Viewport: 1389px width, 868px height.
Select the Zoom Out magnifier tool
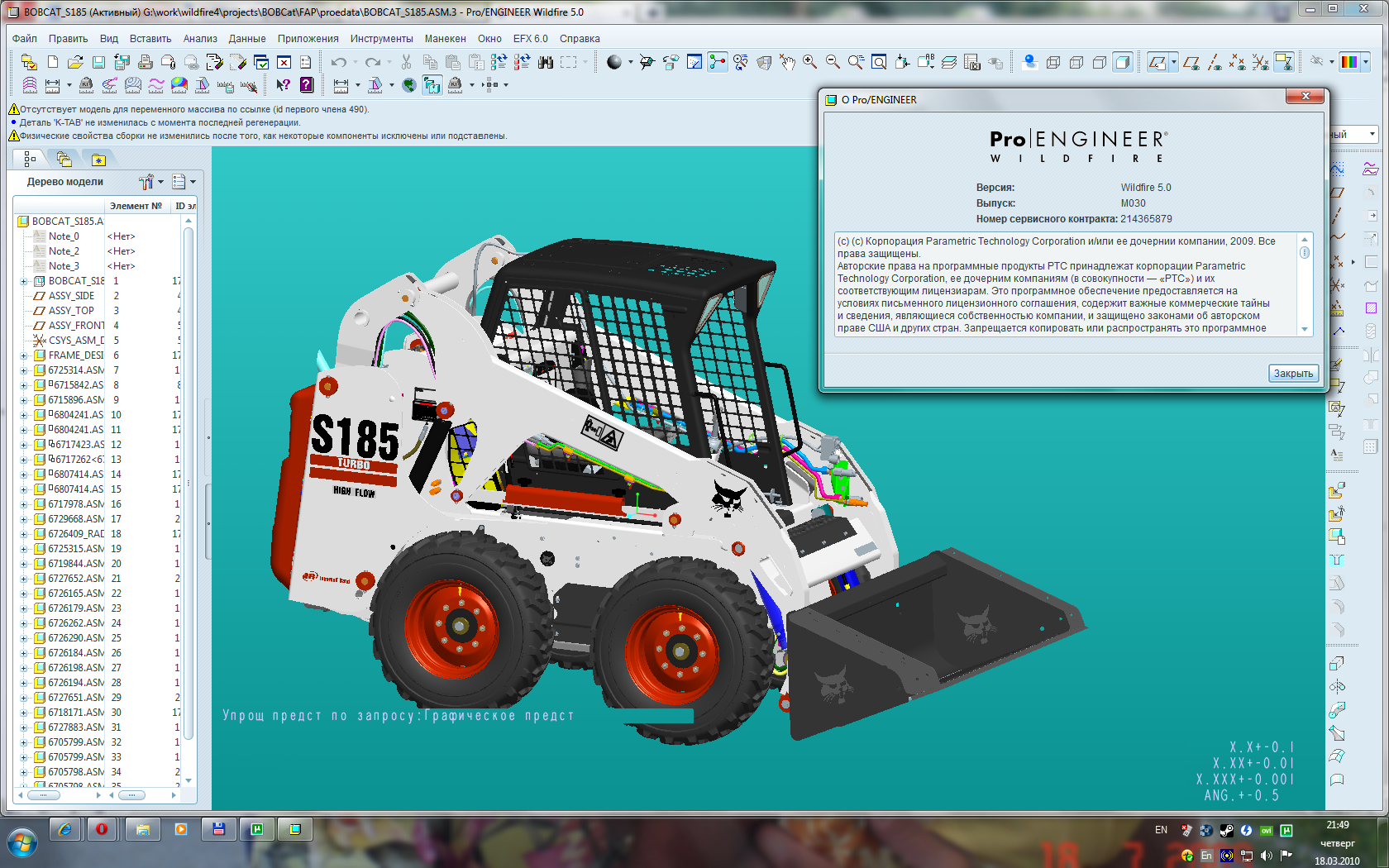(833, 62)
